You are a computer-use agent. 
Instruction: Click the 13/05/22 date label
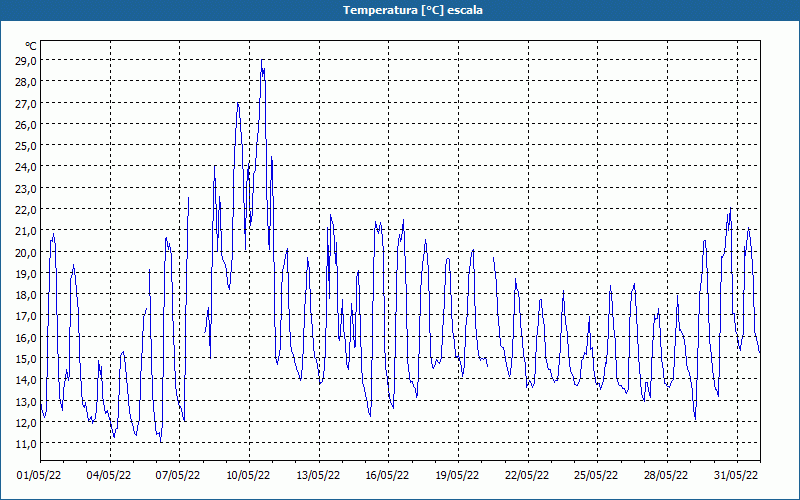pos(318,476)
